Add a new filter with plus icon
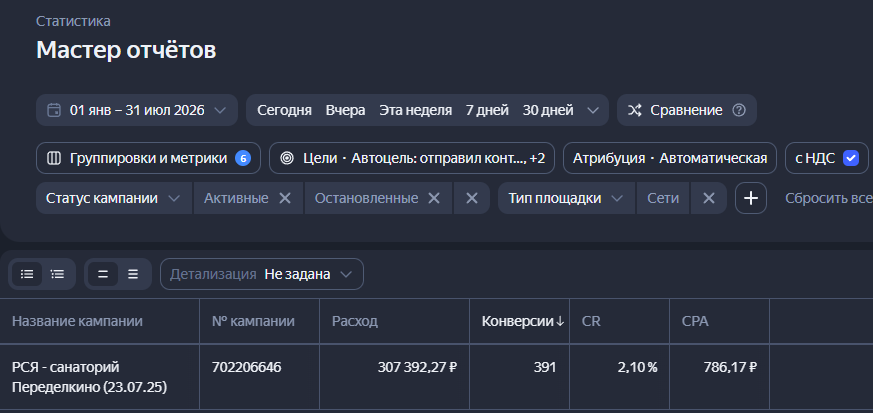Screen dimensions: 873x413 [x=751, y=198]
